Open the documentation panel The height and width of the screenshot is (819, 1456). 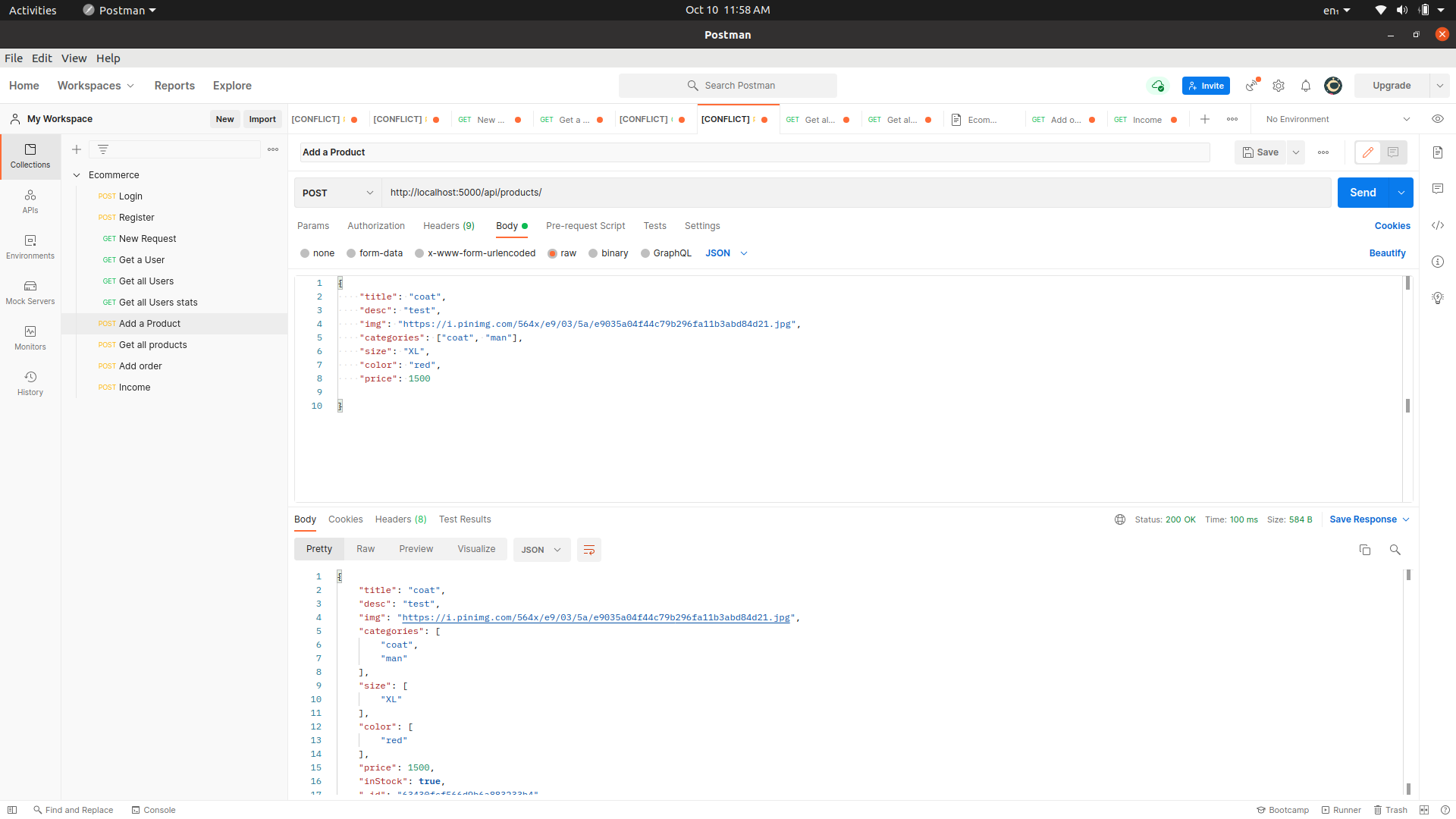[1438, 152]
